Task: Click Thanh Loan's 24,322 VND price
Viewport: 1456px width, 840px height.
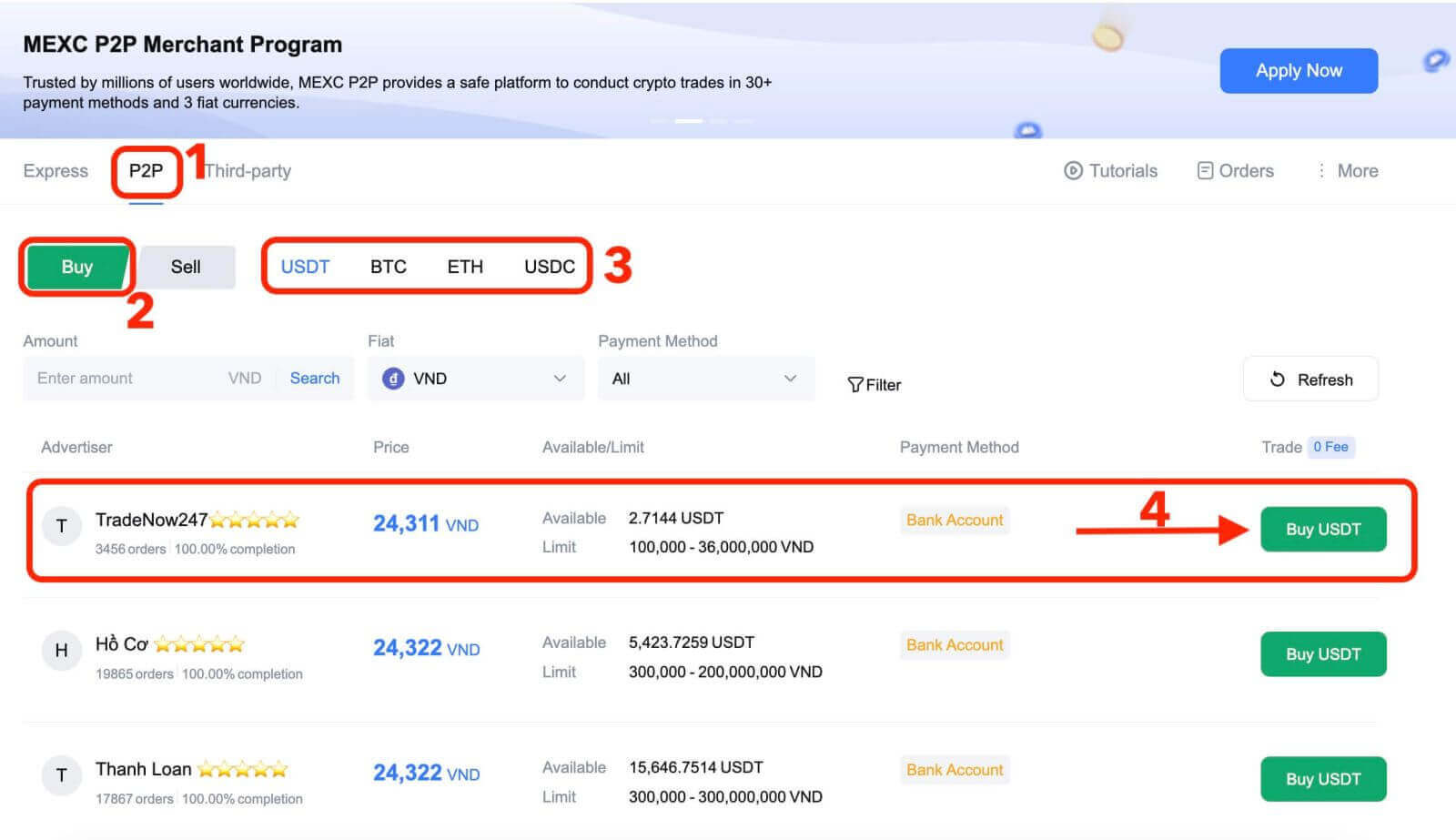Action: (x=427, y=773)
